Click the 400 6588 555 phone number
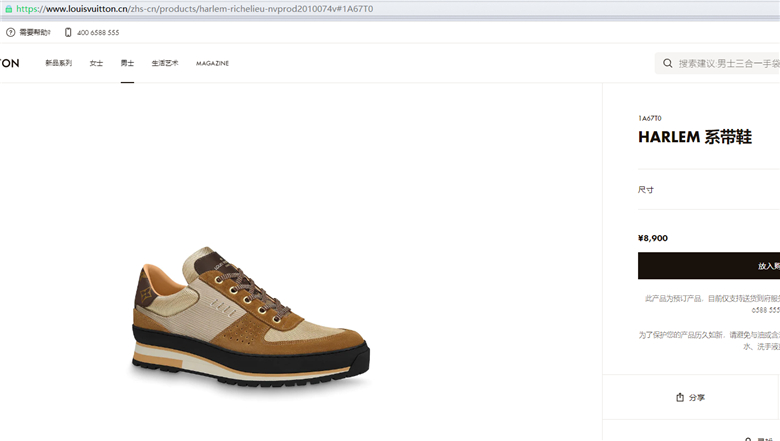This screenshot has width=780, height=441. [x=98, y=32]
